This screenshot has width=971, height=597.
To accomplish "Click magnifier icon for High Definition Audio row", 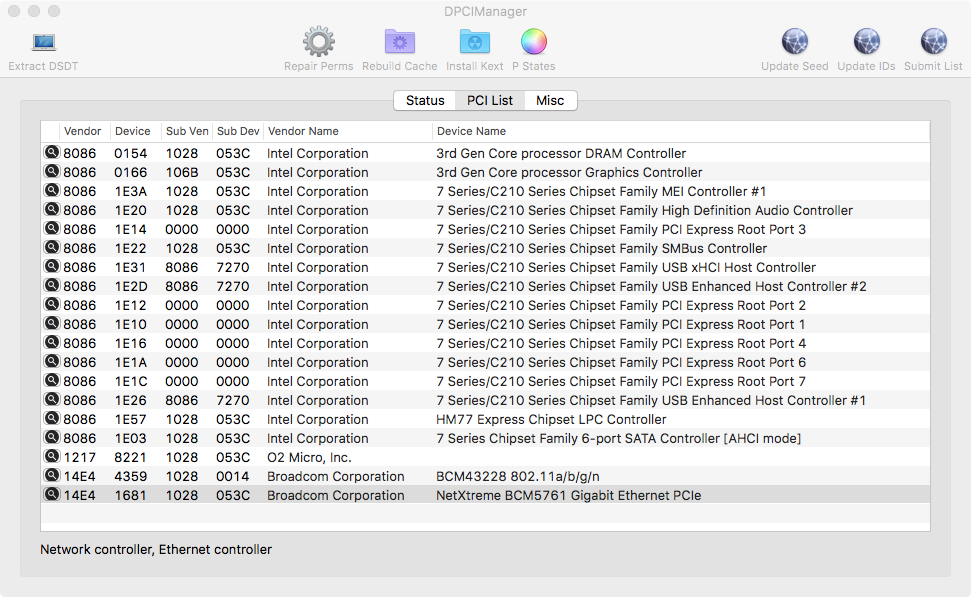I will [x=52, y=209].
